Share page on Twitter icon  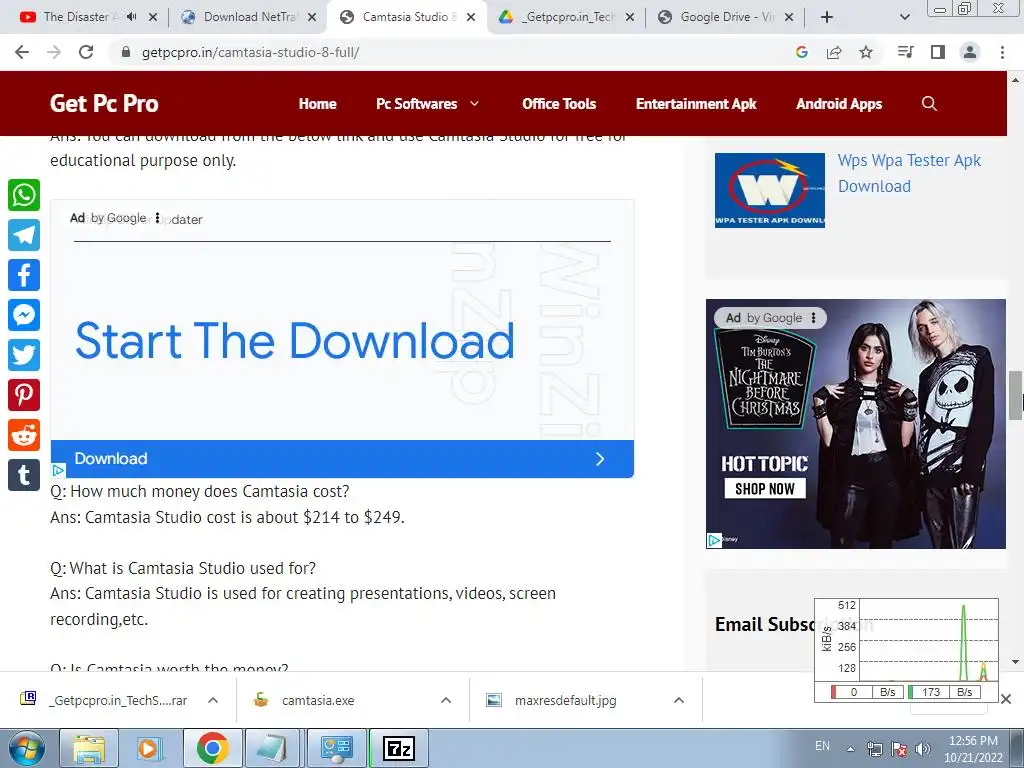coord(24,355)
